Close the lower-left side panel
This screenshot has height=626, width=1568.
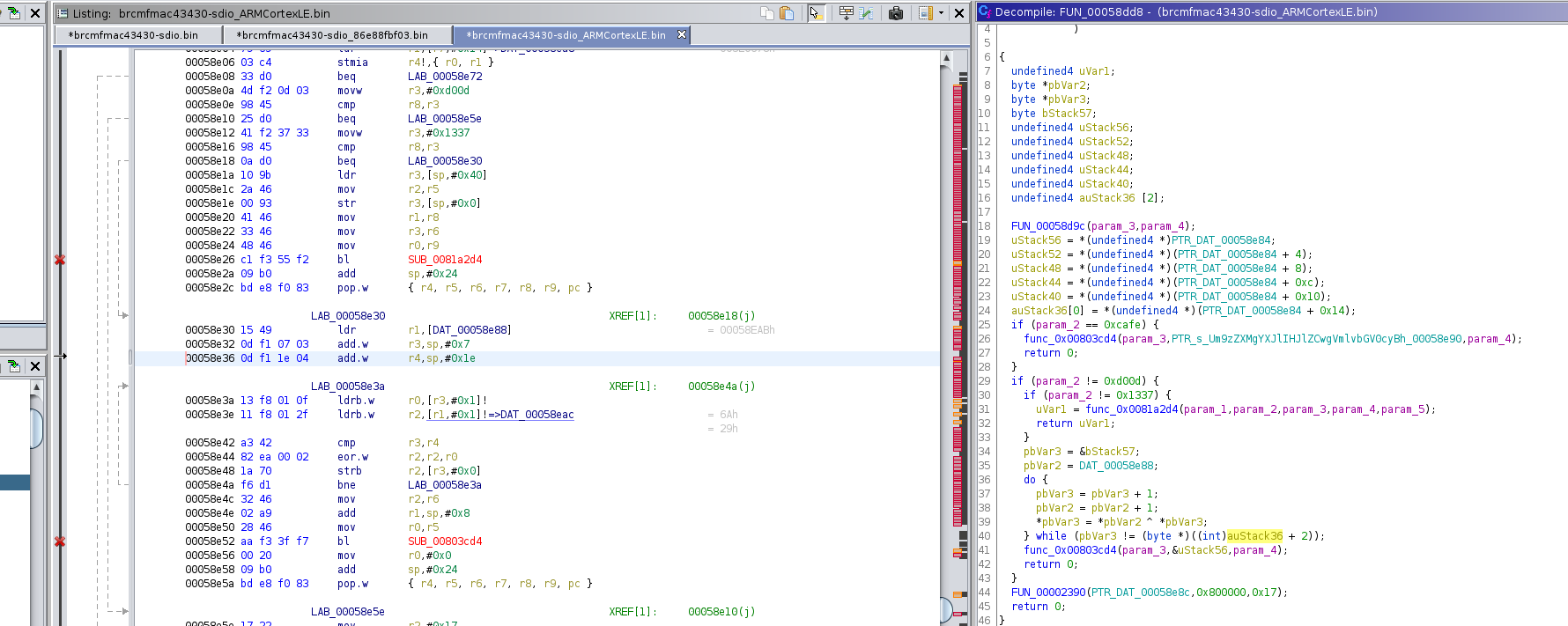point(35,365)
